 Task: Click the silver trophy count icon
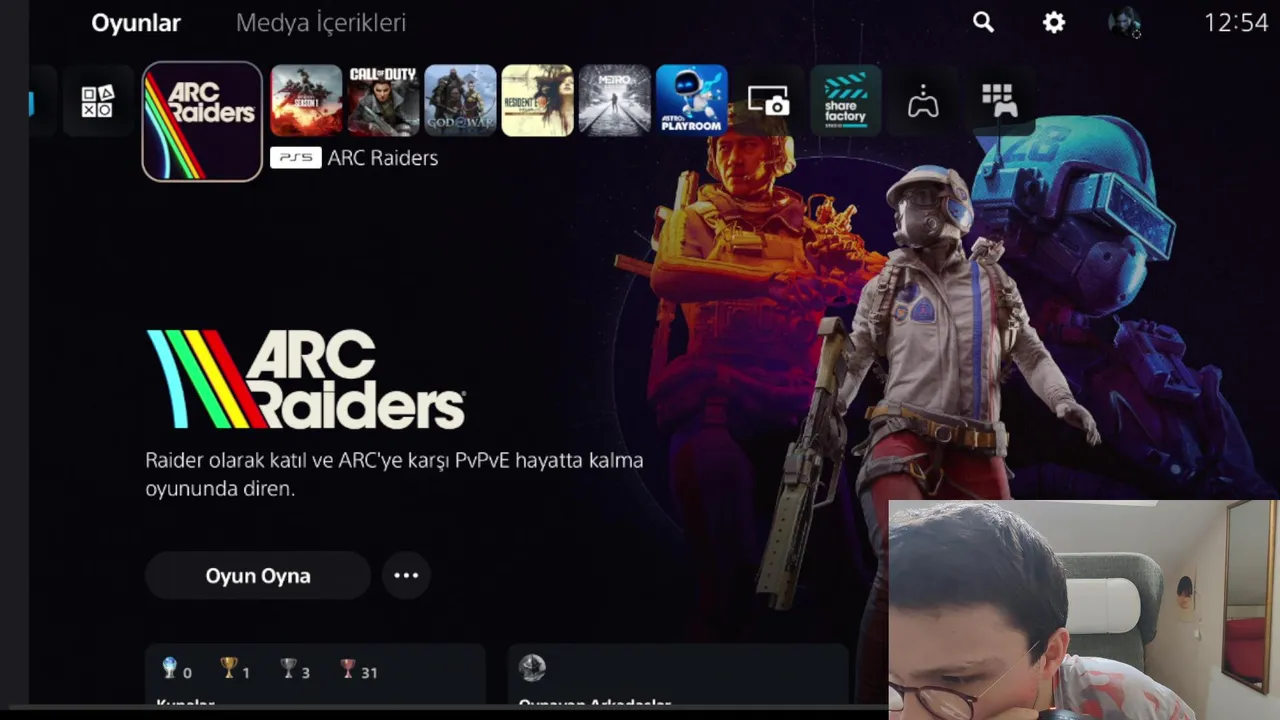(x=289, y=669)
